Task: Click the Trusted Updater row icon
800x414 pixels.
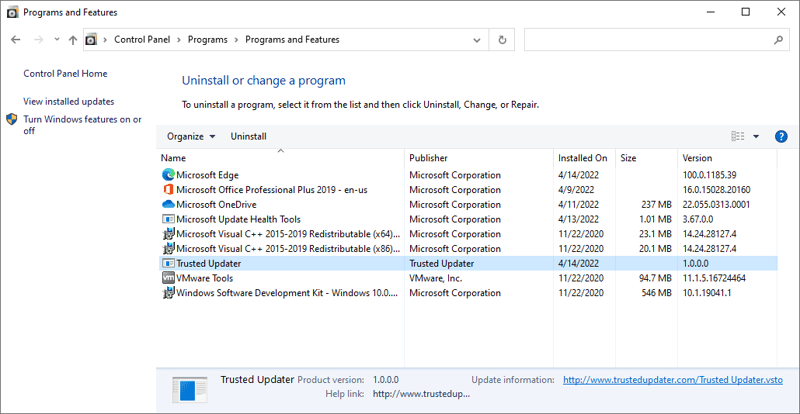Action: click(168, 264)
